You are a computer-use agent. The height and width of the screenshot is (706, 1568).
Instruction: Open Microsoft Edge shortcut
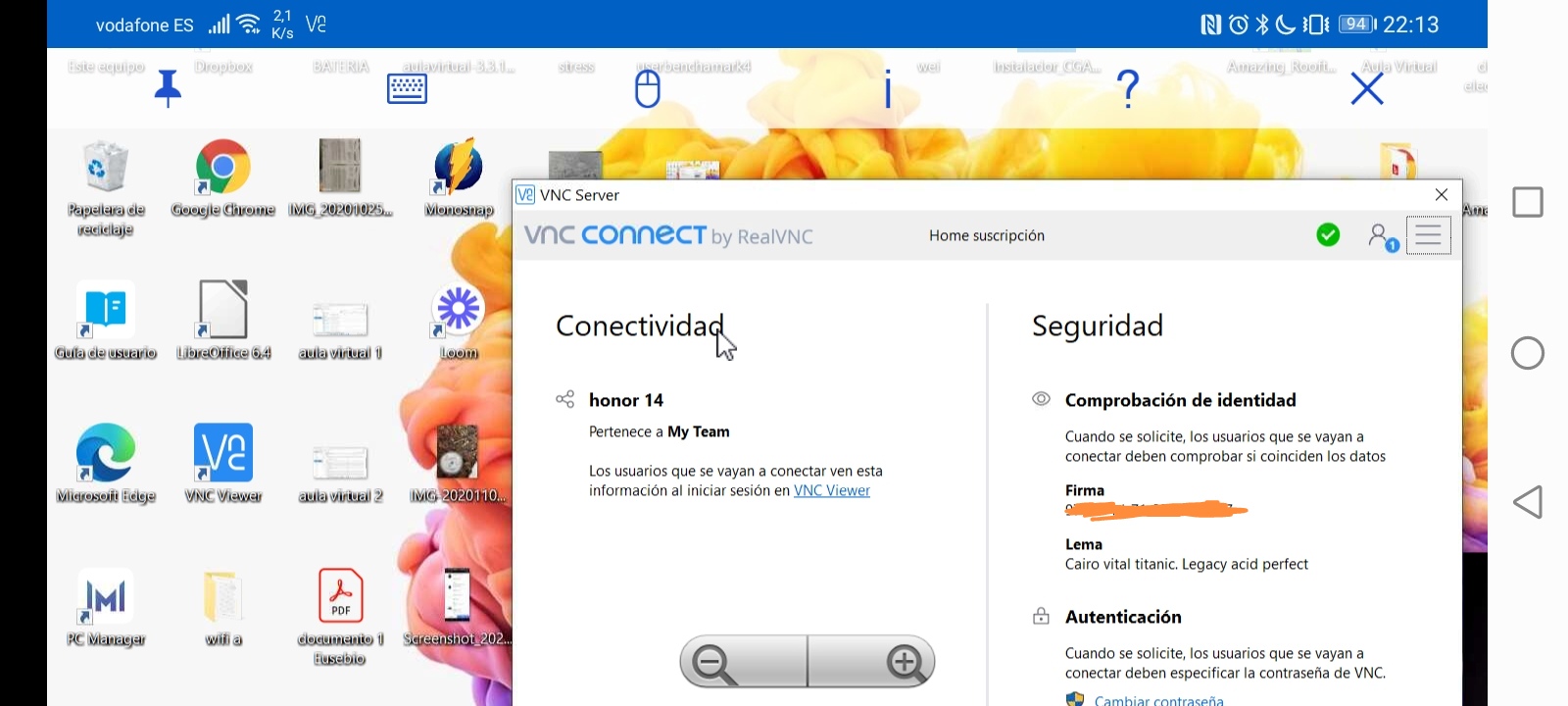point(106,464)
